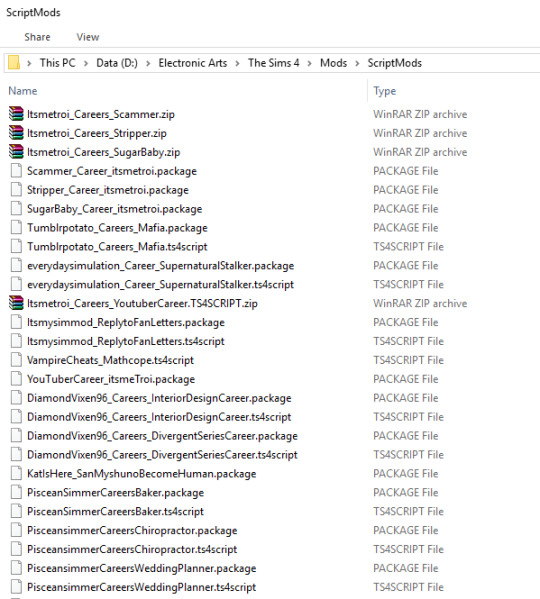The width and height of the screenshot is (540, 599).
Task: Click file icon of YouTuberCareer_itsmeTroi.package
Action: coord(16,379)
